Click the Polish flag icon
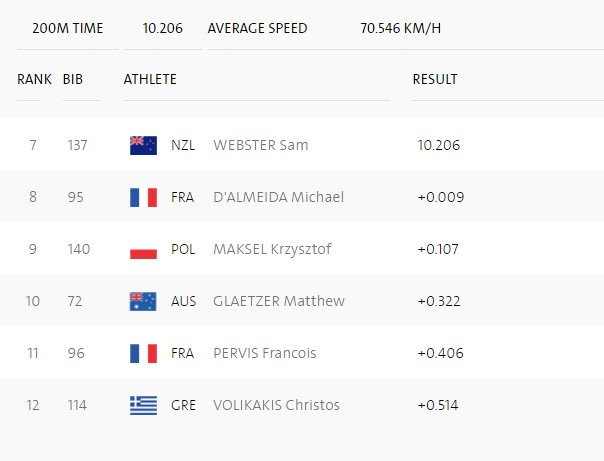This screenshot has width=604, height=461. 143,249
